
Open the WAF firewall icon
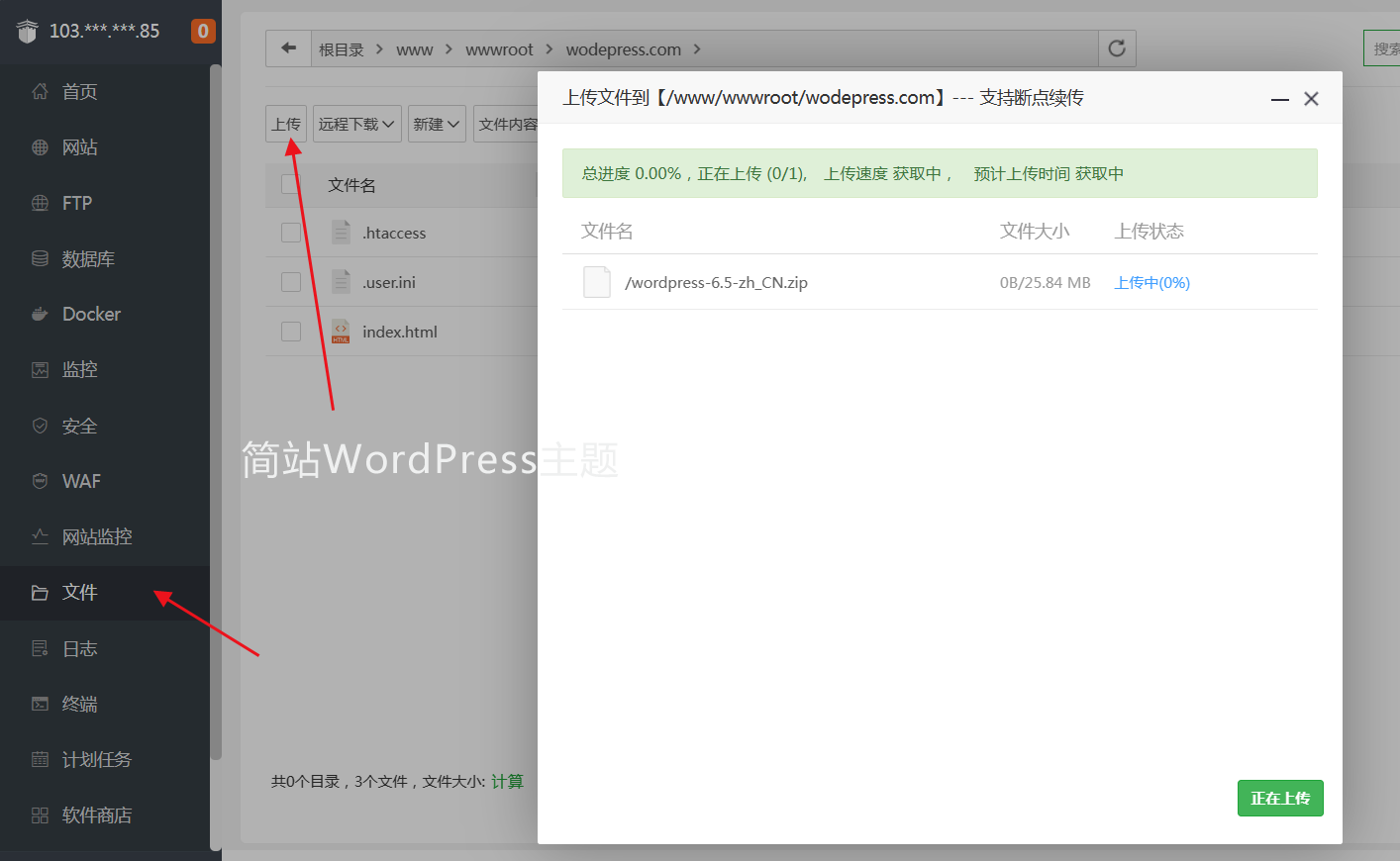pyautogui.click(x=40, y=481)
